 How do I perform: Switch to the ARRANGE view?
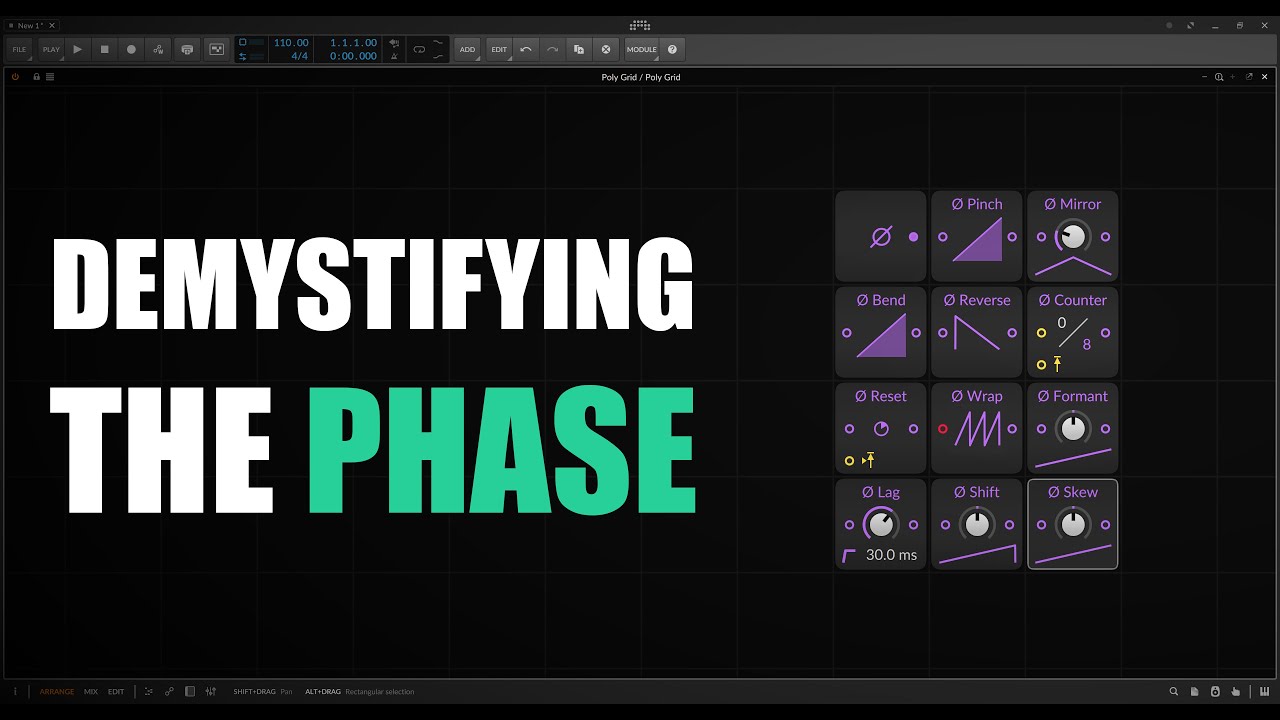pyautogui.click(x=57, y=691)
